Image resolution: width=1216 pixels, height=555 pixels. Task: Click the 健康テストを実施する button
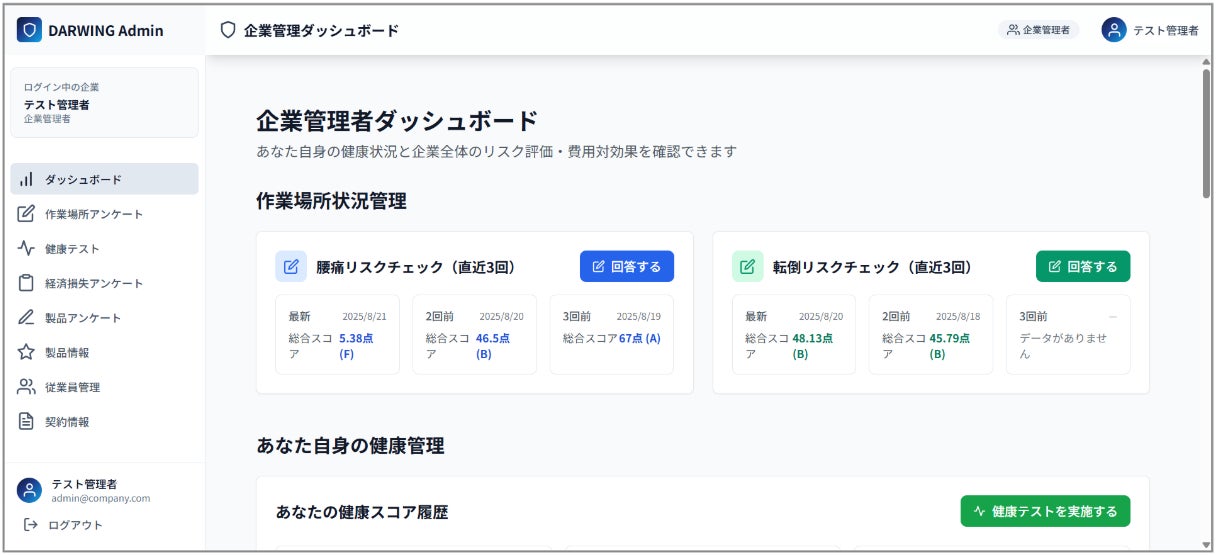click(1045, 511)
